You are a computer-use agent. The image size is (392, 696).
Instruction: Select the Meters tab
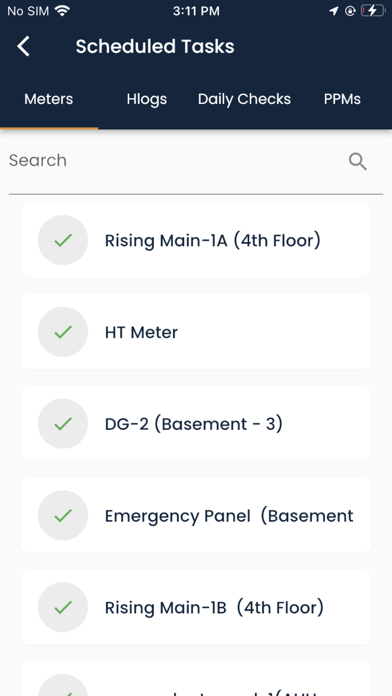[49, 99]
